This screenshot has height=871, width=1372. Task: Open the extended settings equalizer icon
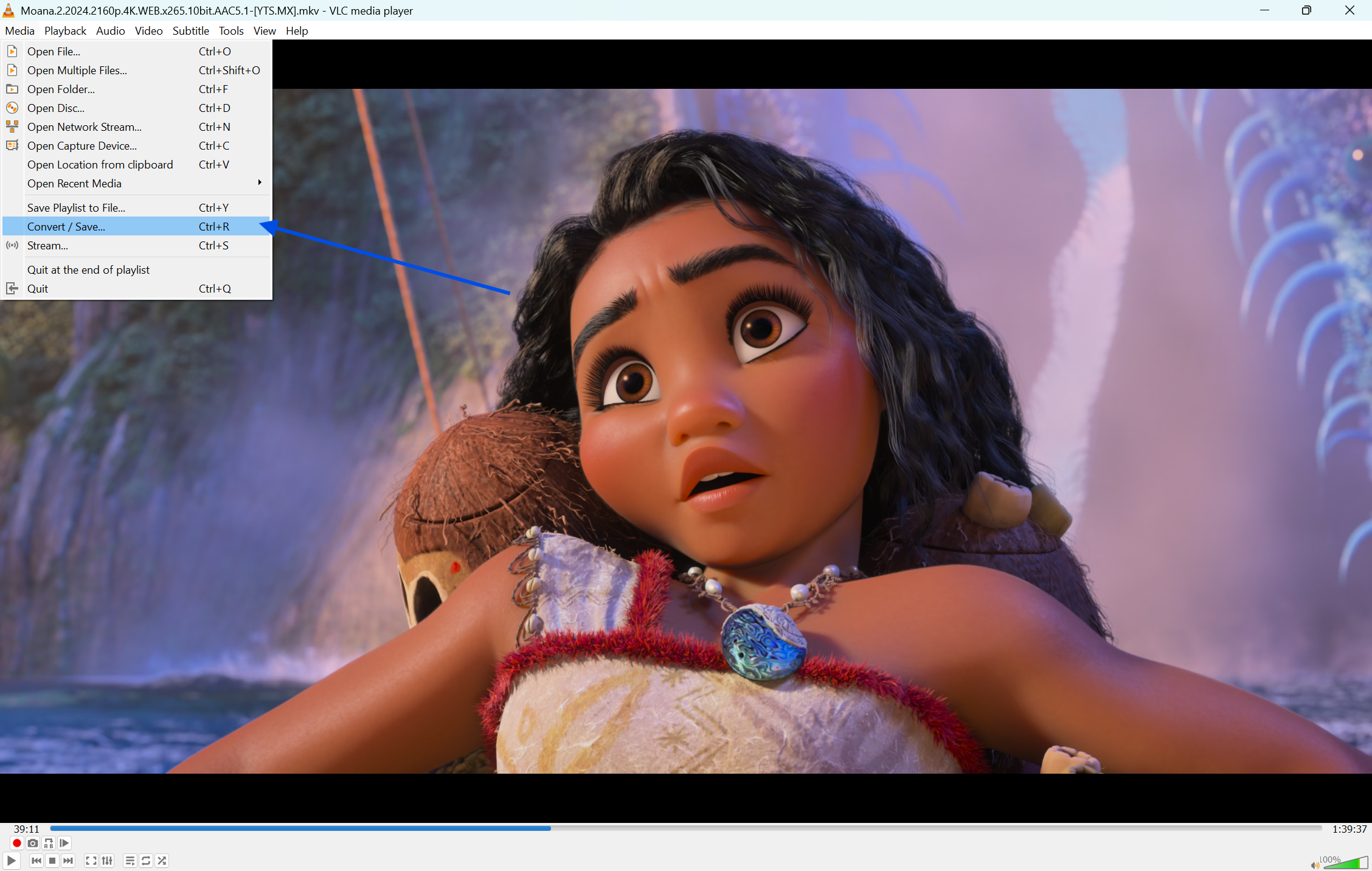107,861
